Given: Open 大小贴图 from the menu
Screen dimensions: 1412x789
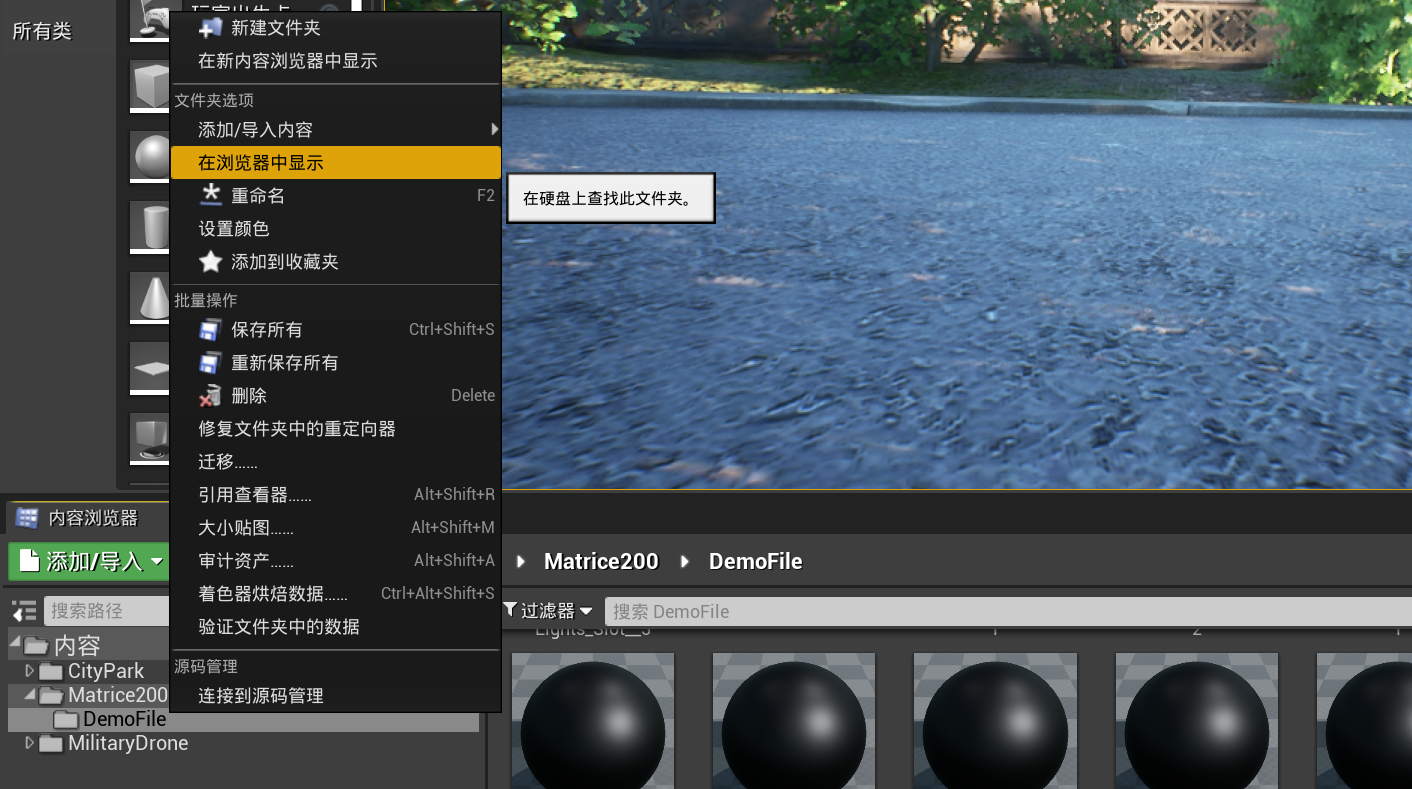Looking at the screenshot, I should pyautogui.click(x=335, y=527).
